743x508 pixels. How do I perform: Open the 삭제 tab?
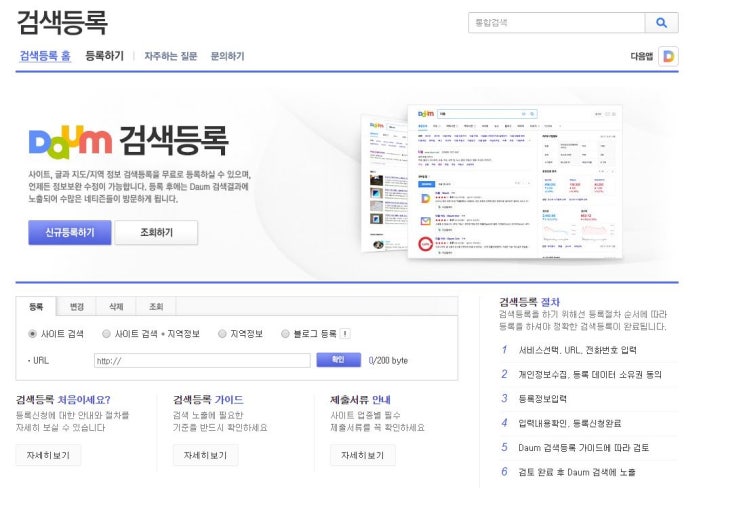point(116,307)
